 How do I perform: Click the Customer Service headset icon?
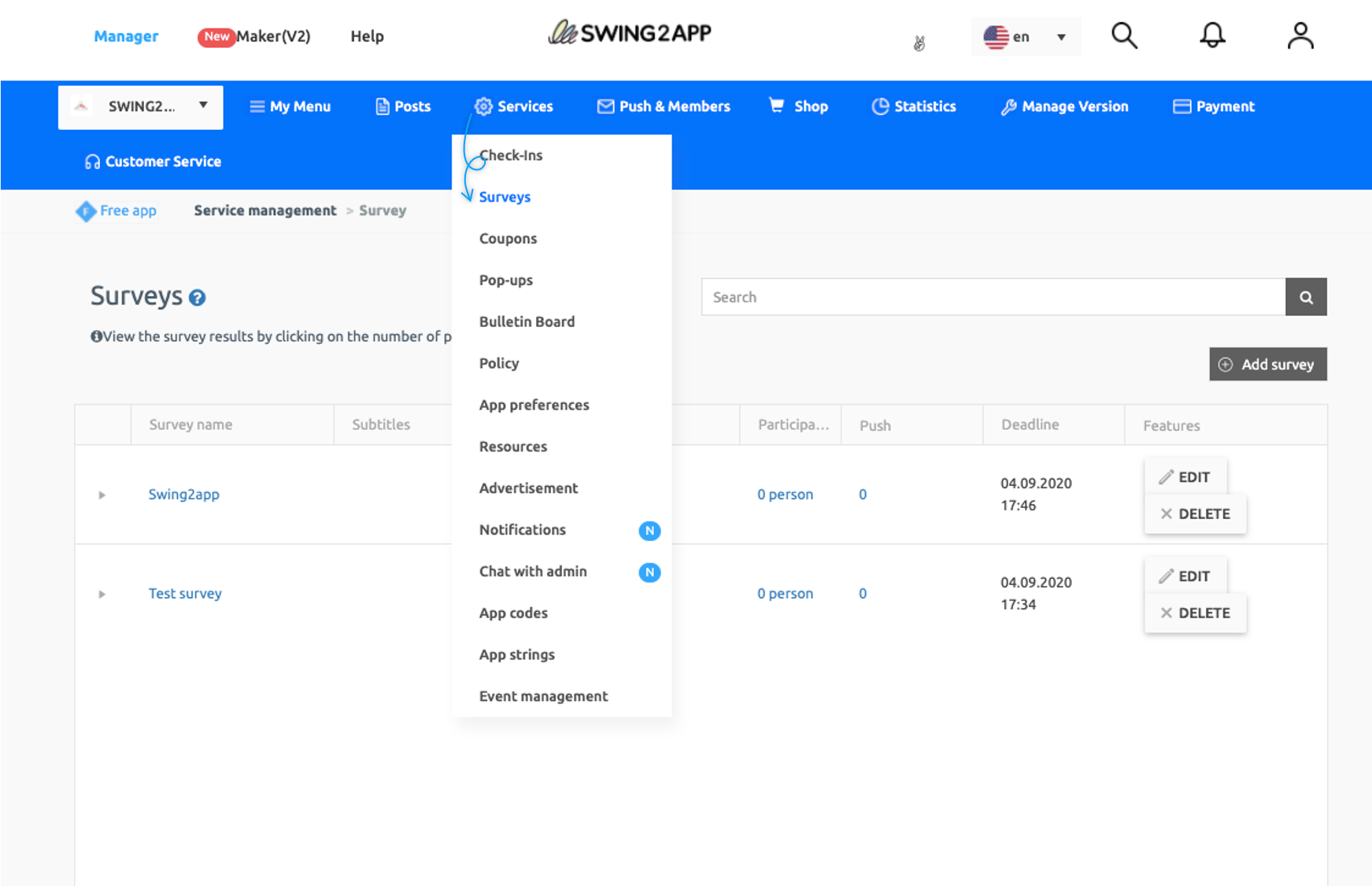pyautogui.click(x=92, y=161)
